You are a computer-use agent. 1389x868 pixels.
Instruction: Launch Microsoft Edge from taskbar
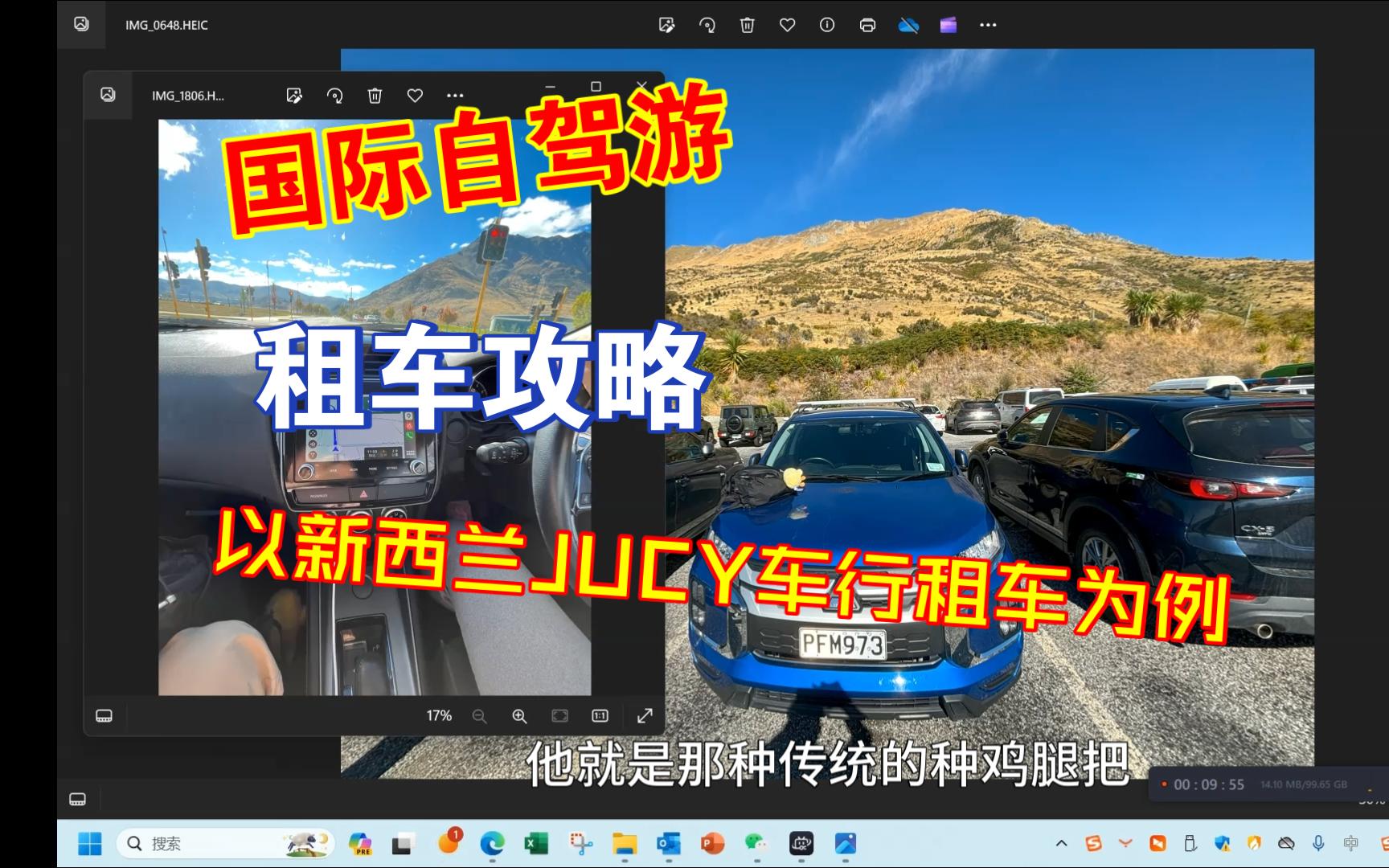[492, 844]
